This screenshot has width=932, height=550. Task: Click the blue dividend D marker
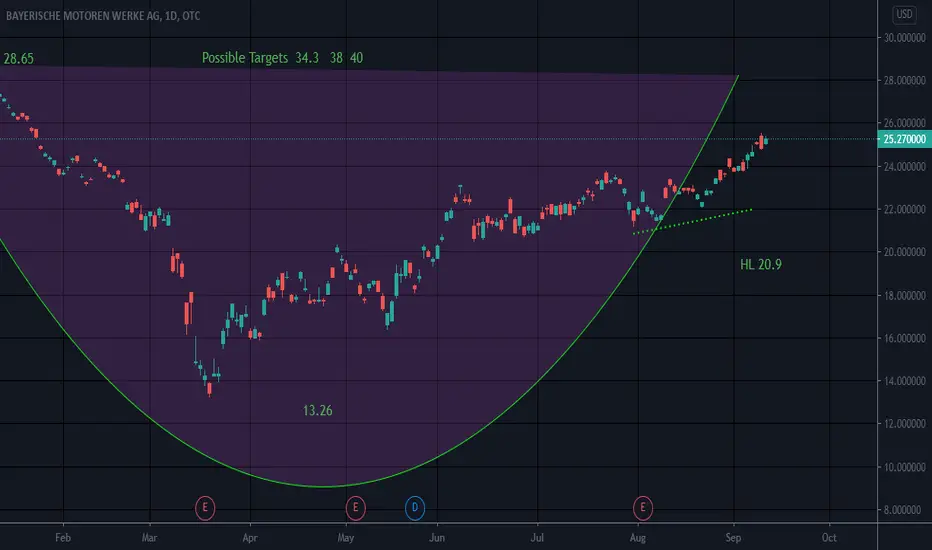click(x=415, y=508)
